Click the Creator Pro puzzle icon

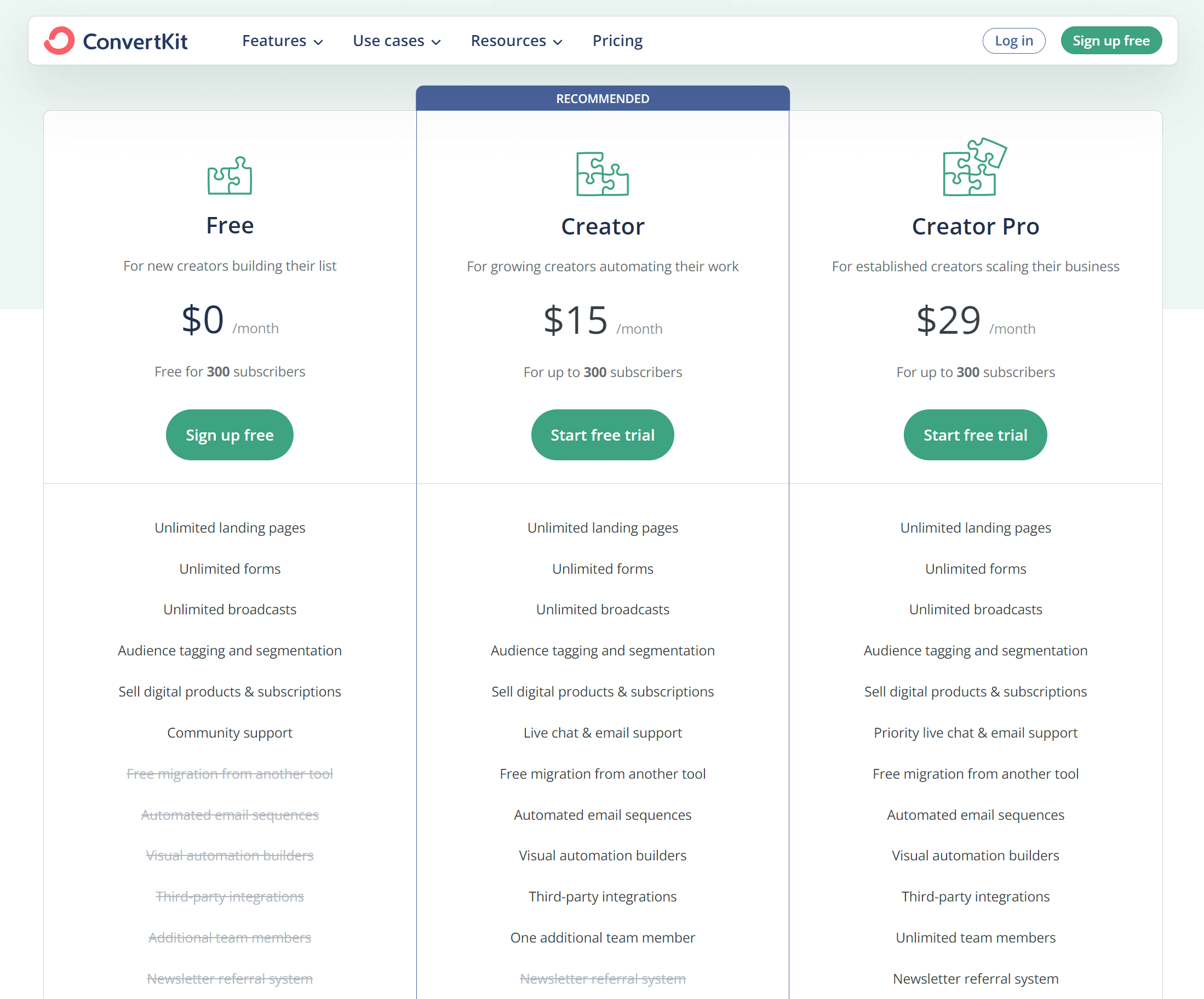click(x=974, y=167)
